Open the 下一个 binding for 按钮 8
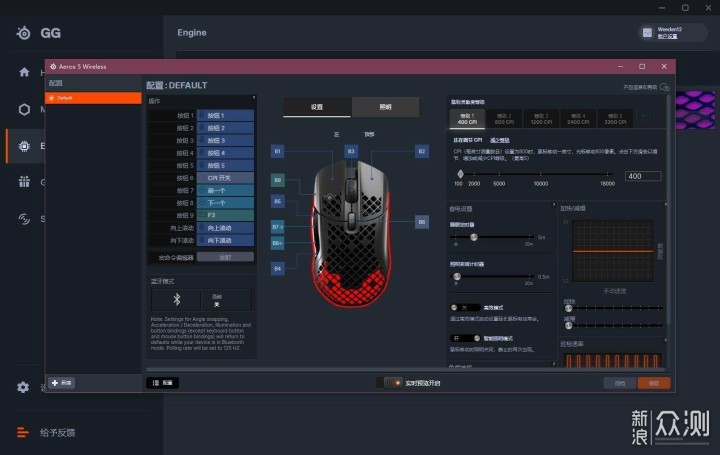Screen dimensions: 720x455 point(225,202)
